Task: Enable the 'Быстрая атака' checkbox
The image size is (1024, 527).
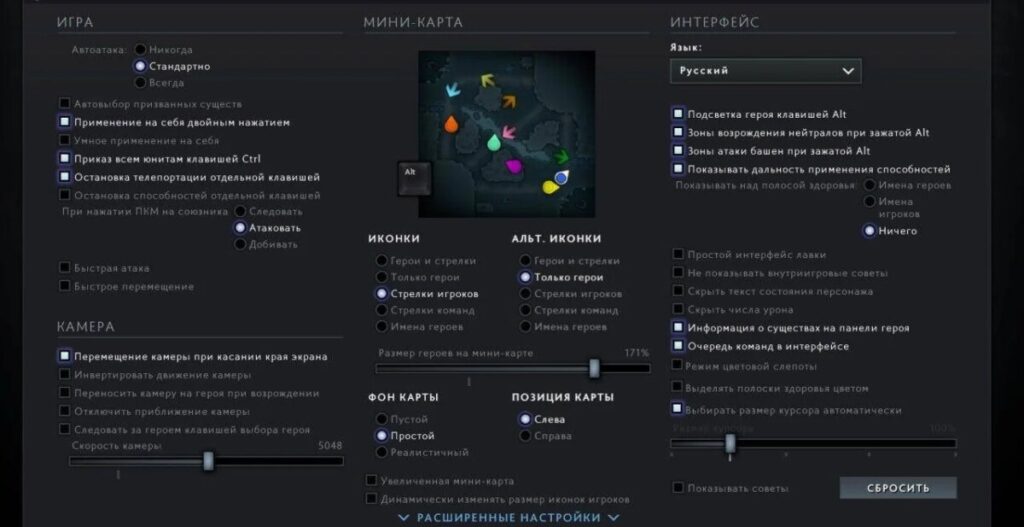Action: pos(65,268)
